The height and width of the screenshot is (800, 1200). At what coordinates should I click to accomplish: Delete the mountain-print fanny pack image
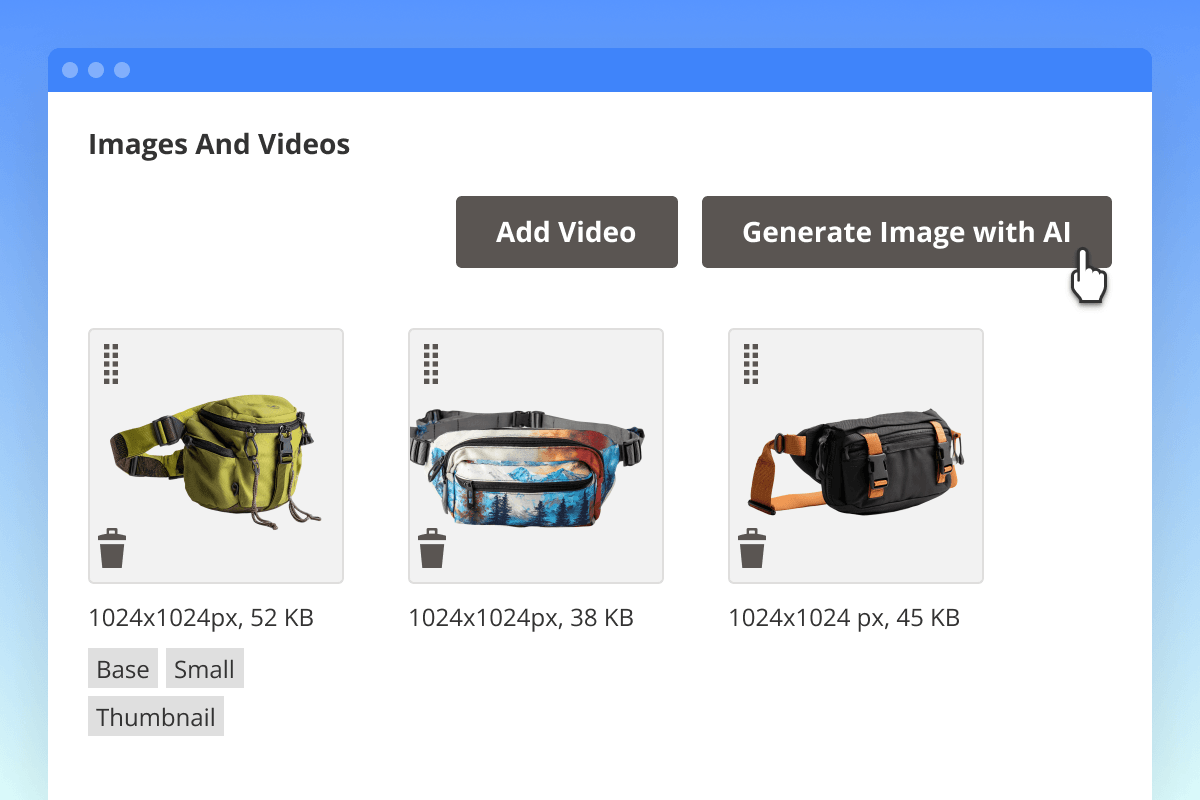432,549
